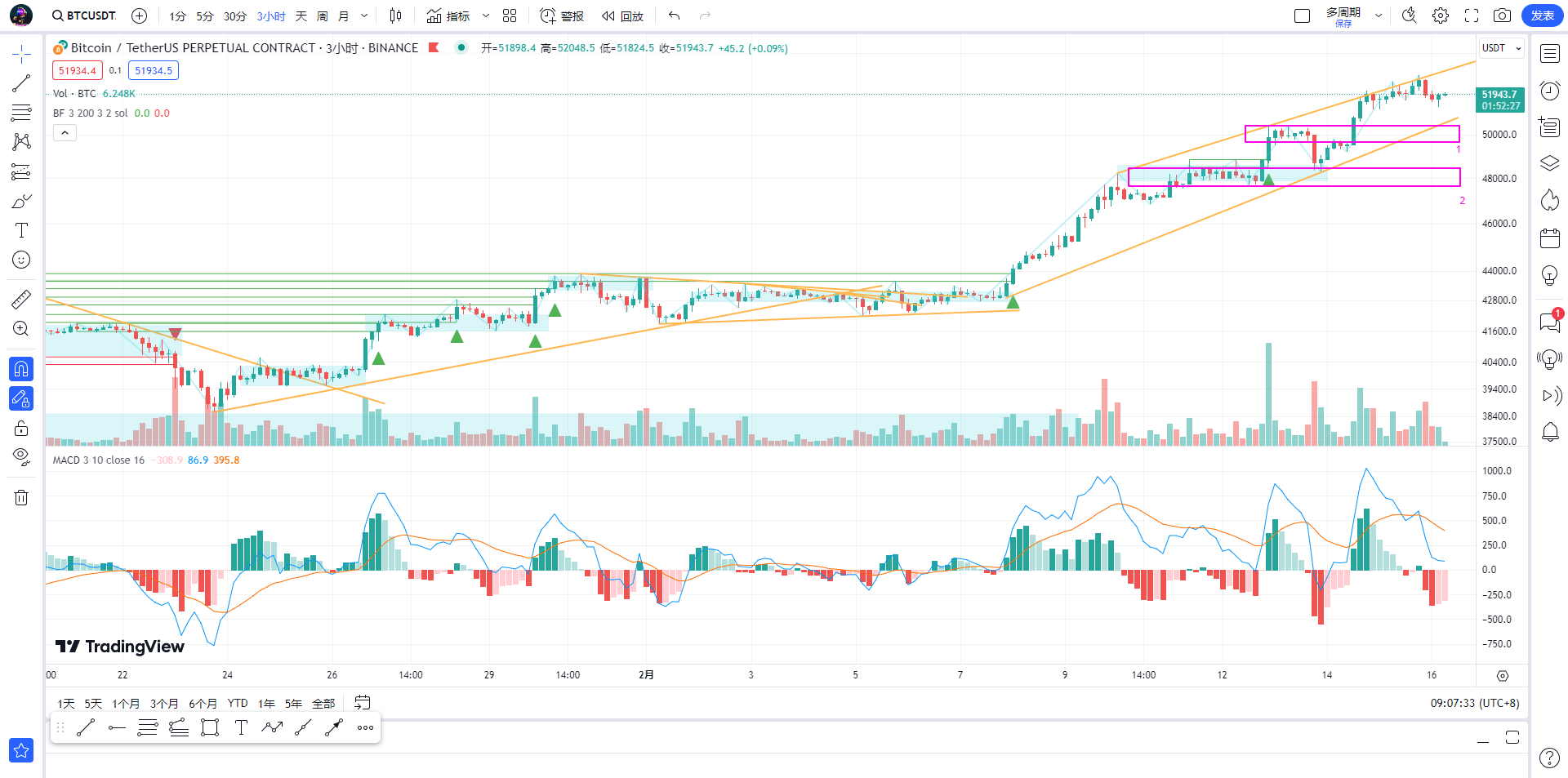Viewport: 1568px width, 778px height.
Task: Toggle lock all drawings
Action: 21,428
